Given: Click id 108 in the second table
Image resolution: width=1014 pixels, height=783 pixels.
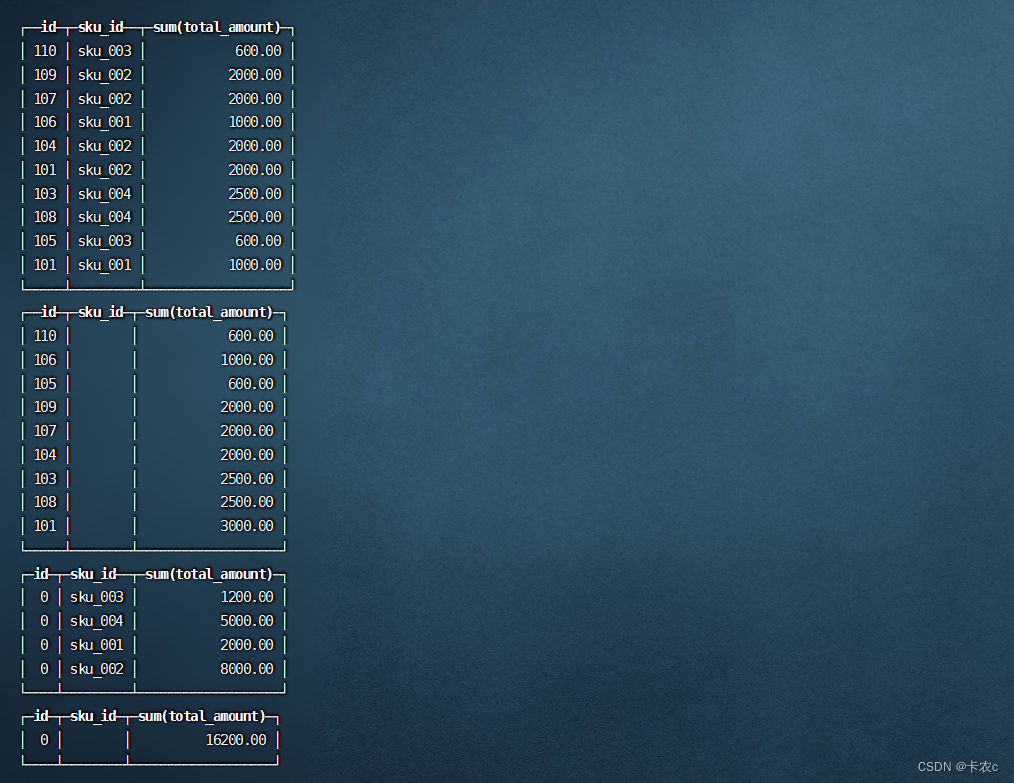Looking at the screenshot, I should pos(45,502).
